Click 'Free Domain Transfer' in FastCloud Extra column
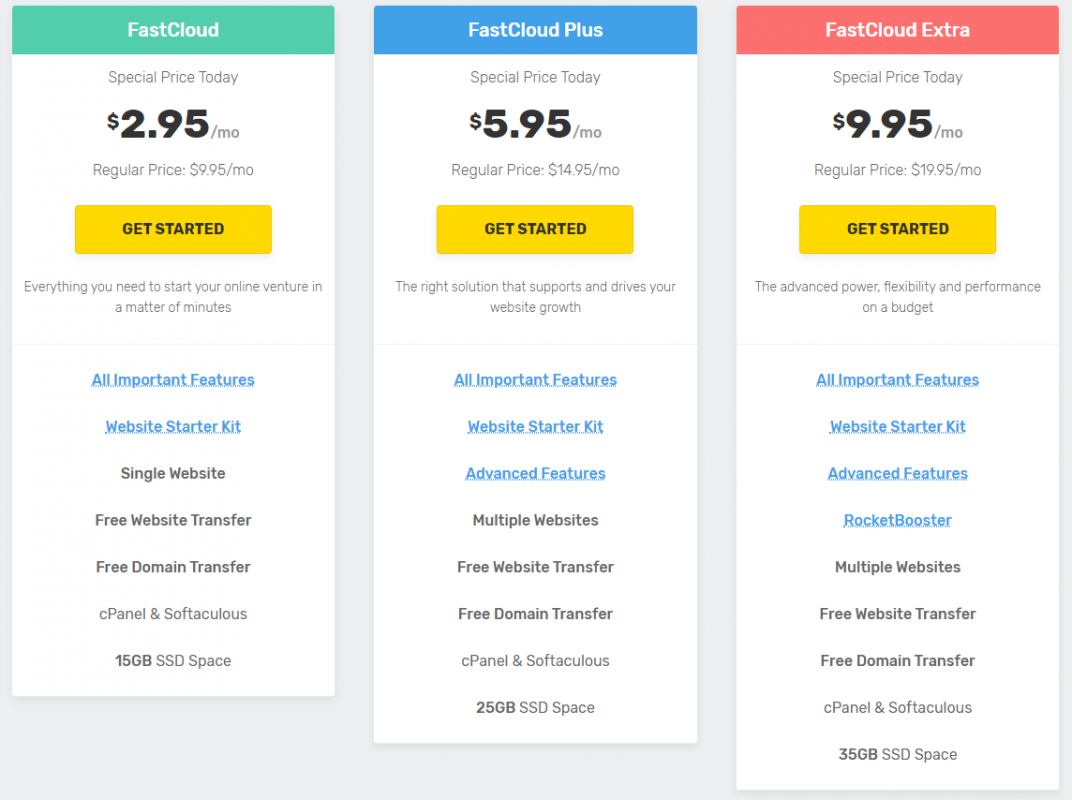 coord(898,661)
